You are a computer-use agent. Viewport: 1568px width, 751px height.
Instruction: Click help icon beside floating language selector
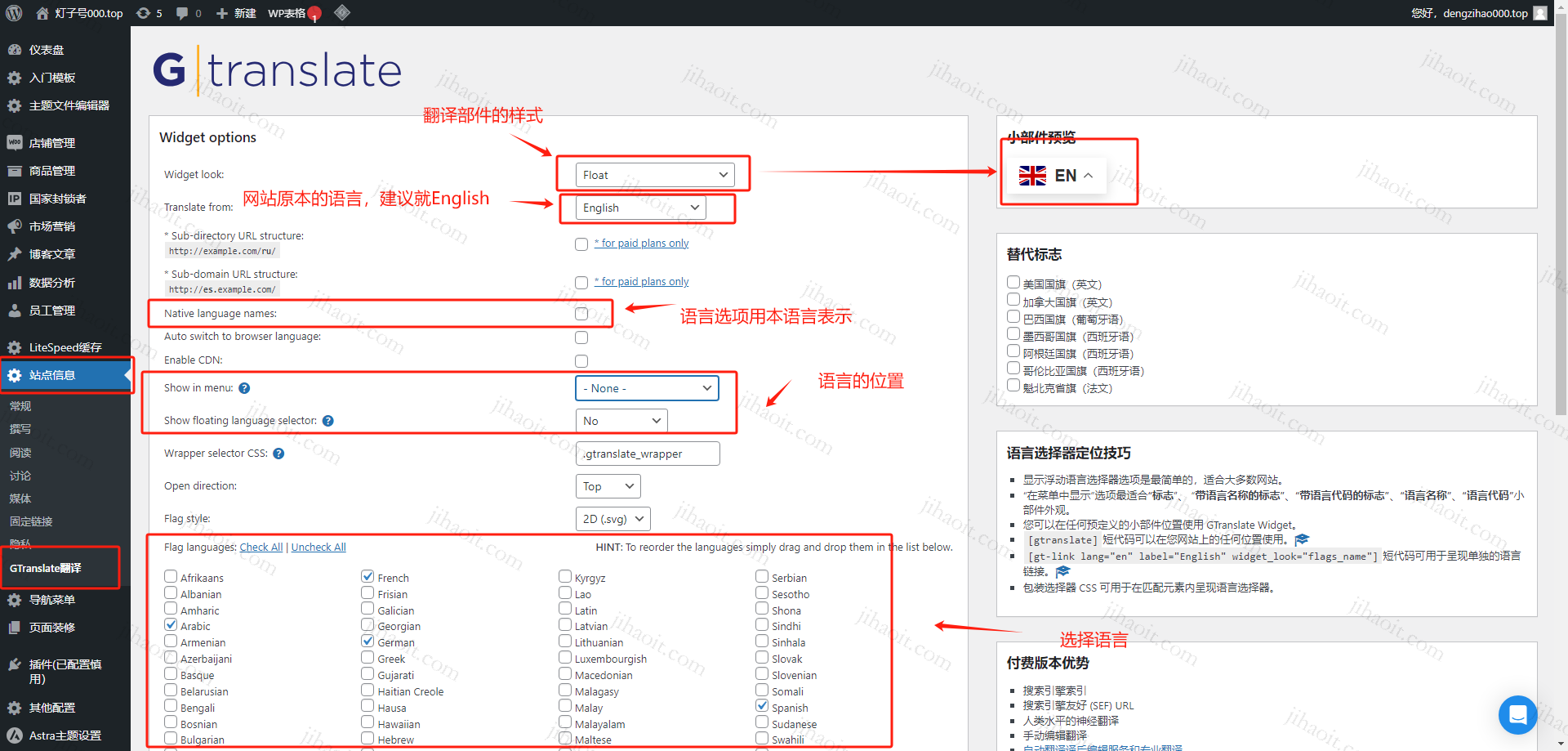click(328, 421)
